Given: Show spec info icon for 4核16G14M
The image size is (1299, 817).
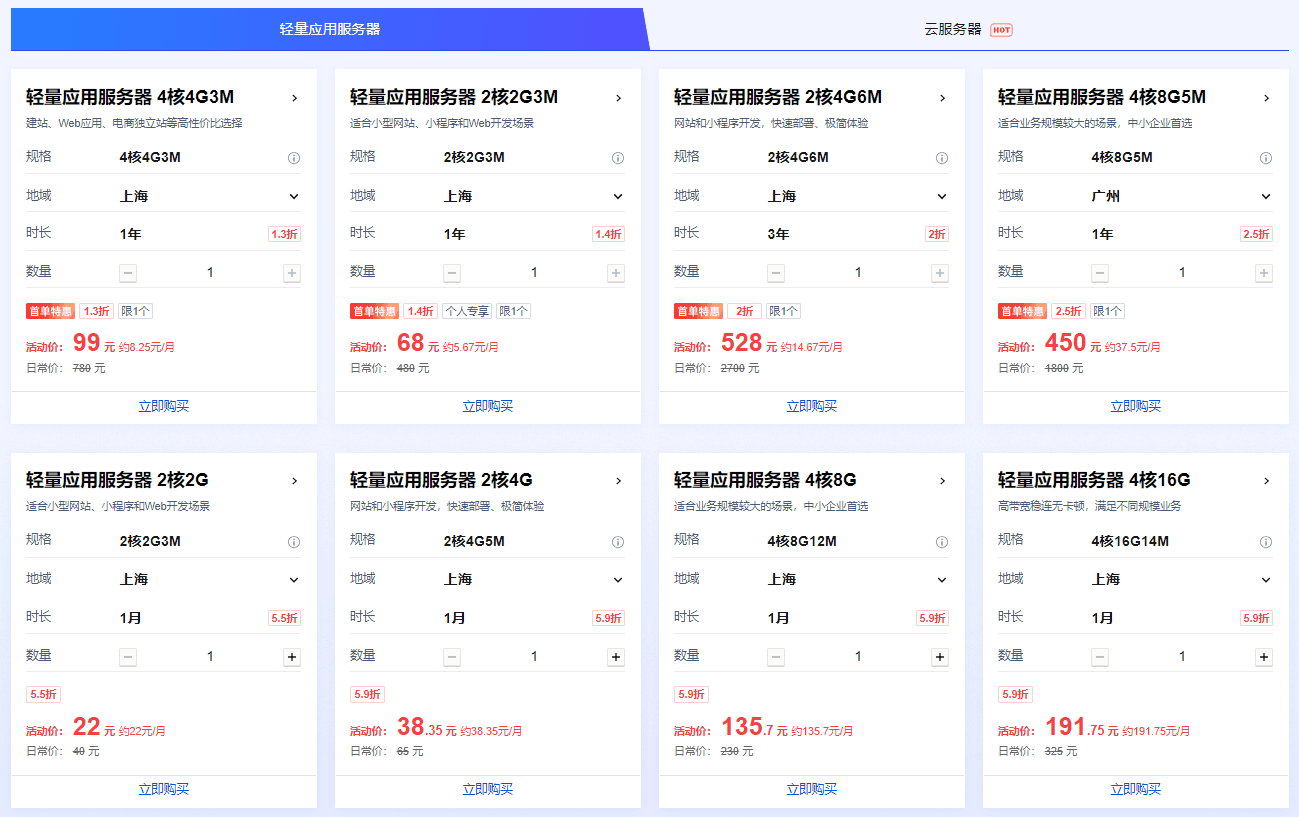Looking at the screenshot, I should pos(1266,542).
